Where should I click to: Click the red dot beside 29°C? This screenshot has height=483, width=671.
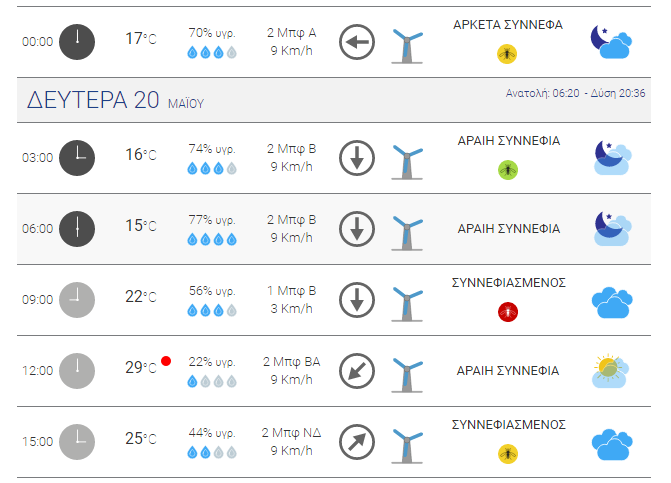(166, 361)
